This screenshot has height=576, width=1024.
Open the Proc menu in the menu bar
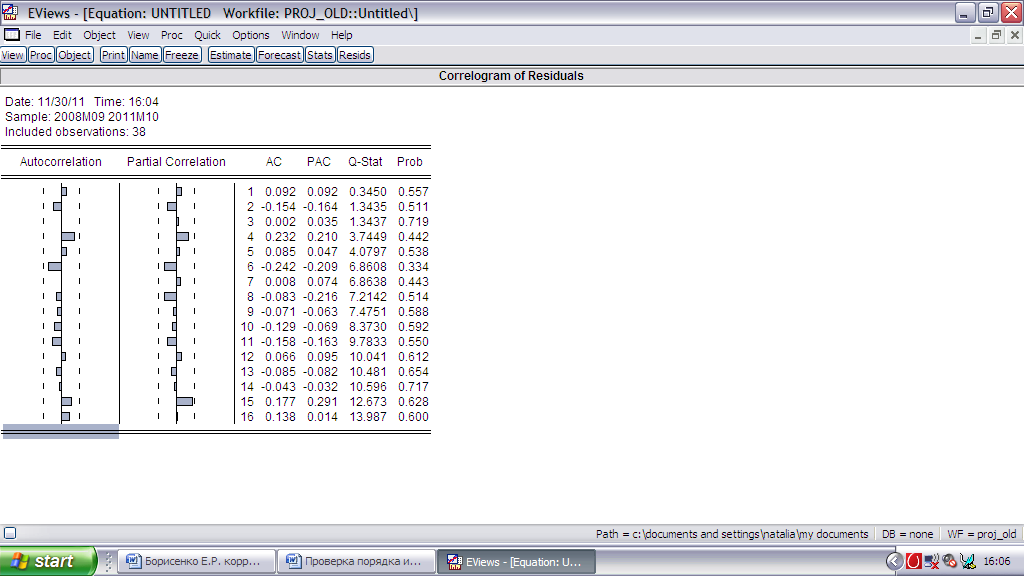(x=172, y=35)
